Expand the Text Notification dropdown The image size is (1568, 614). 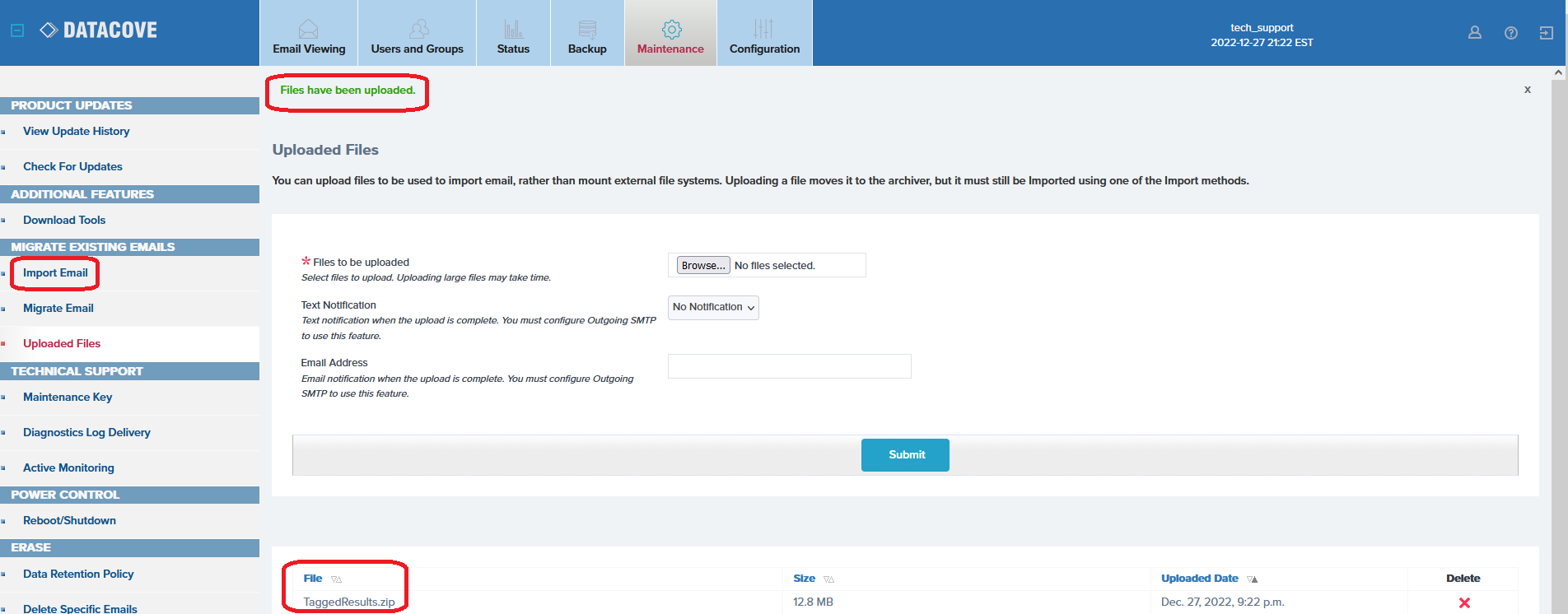(x=713, y=307)
